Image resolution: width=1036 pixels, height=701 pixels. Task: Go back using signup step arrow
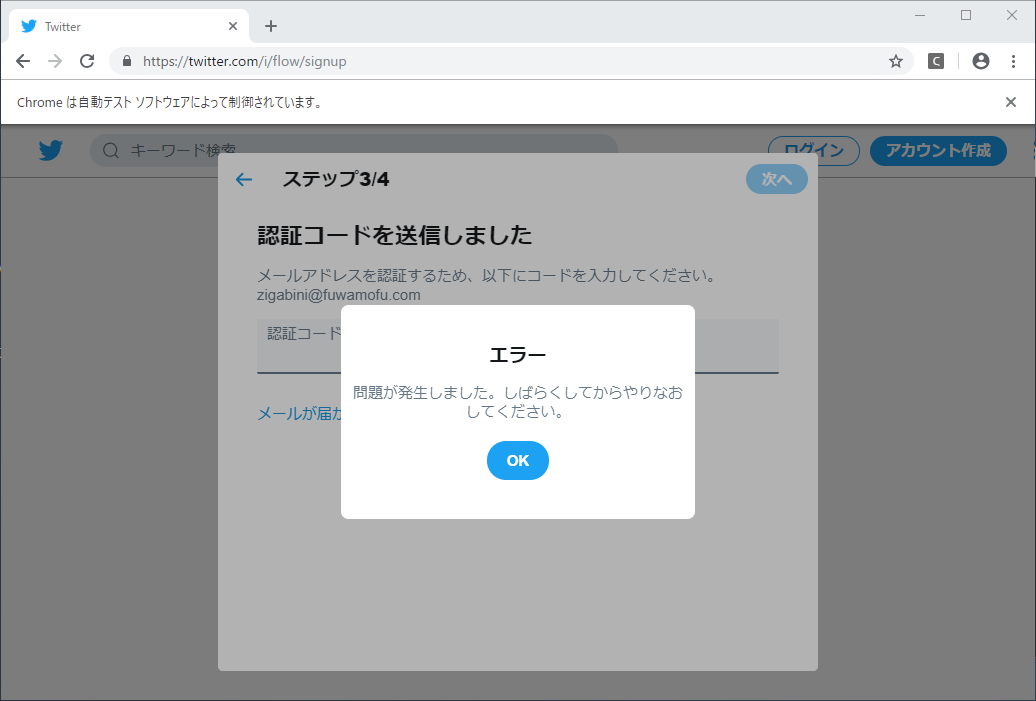[243, 180]
